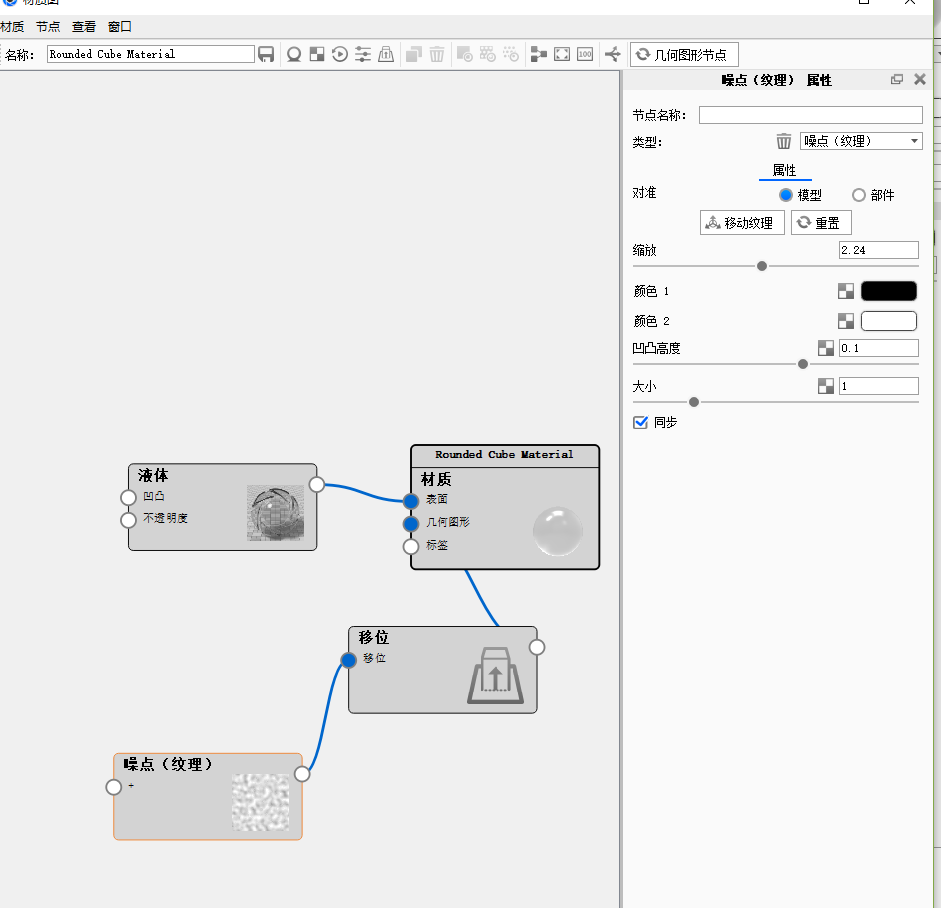
Task: Click output socket of 液体 node
Action: tap(317, 484)
